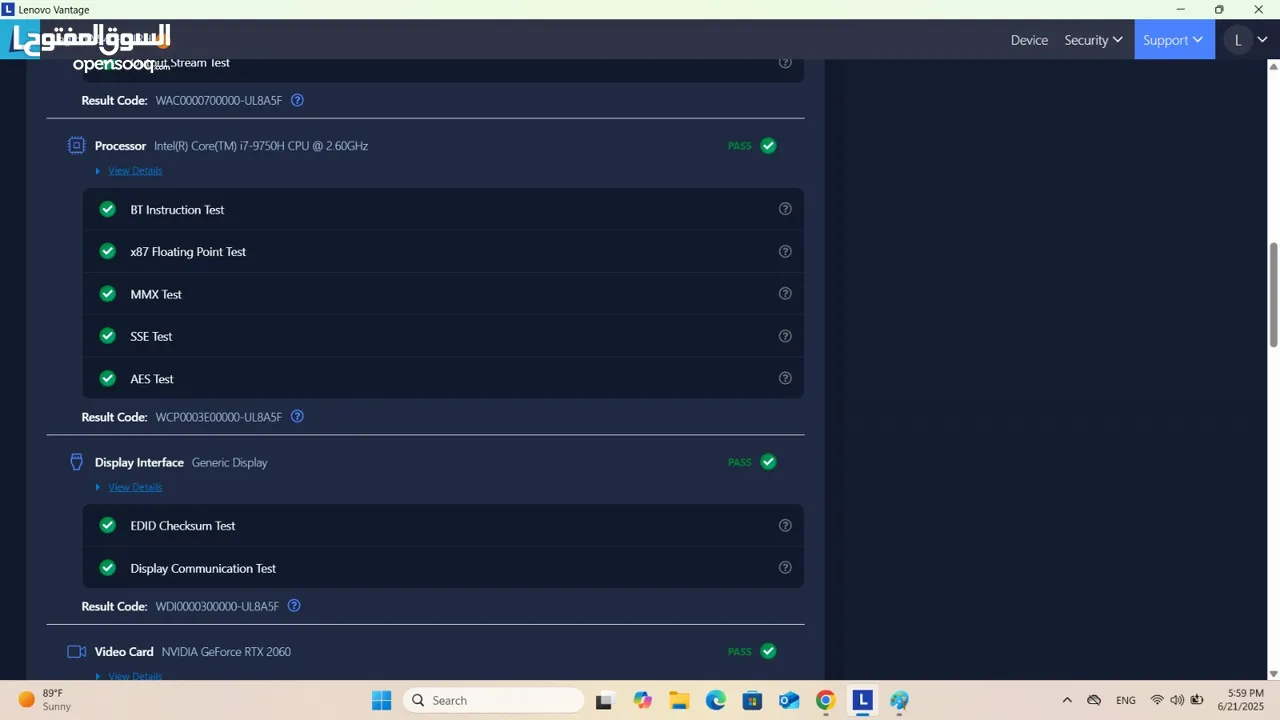Show hidden system tray icons
The height and width of the screenshot is (720, 1280).
coord(1067,700)
